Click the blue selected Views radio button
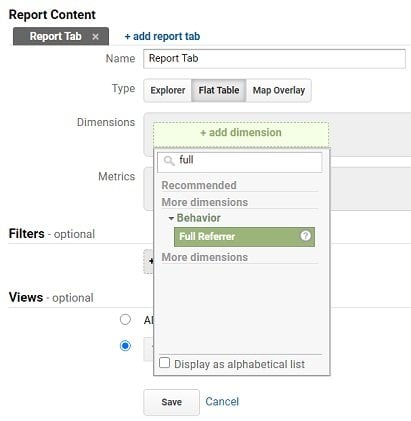The width and height of the screenshot is (411, 421). 125,346
